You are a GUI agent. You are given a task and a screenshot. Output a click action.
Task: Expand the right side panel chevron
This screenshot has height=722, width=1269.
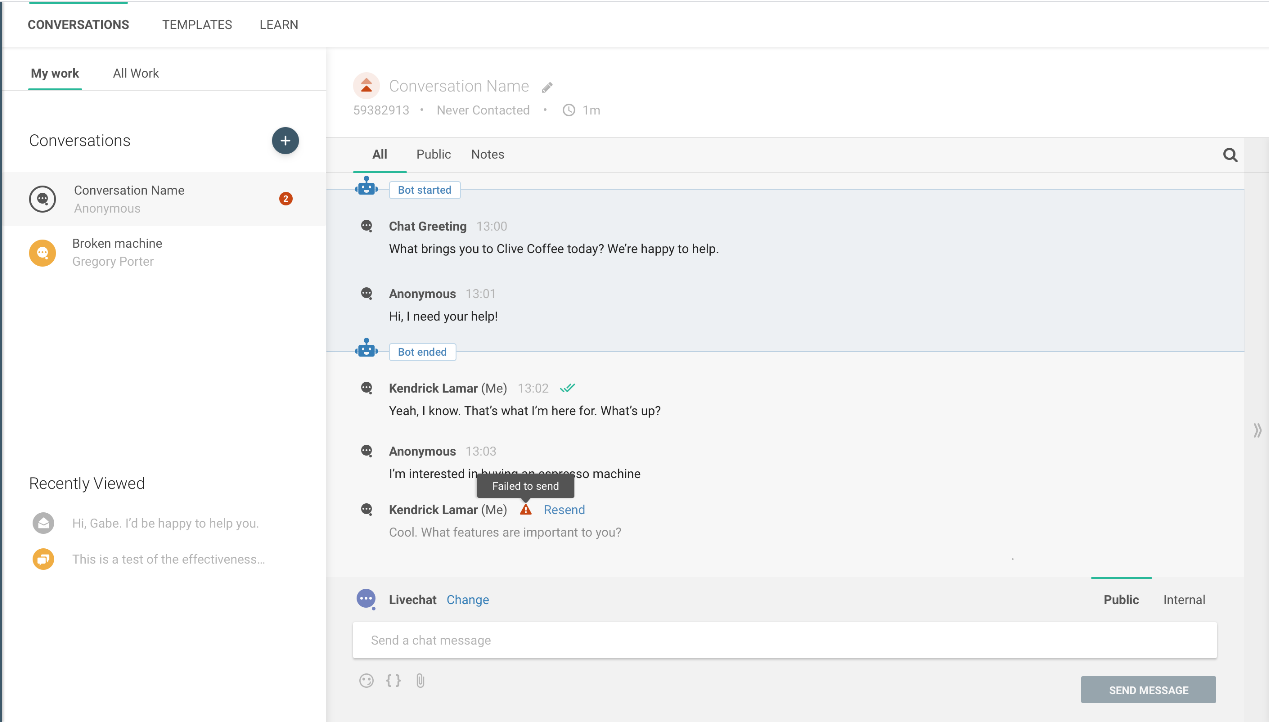[x=1257, y=430]
